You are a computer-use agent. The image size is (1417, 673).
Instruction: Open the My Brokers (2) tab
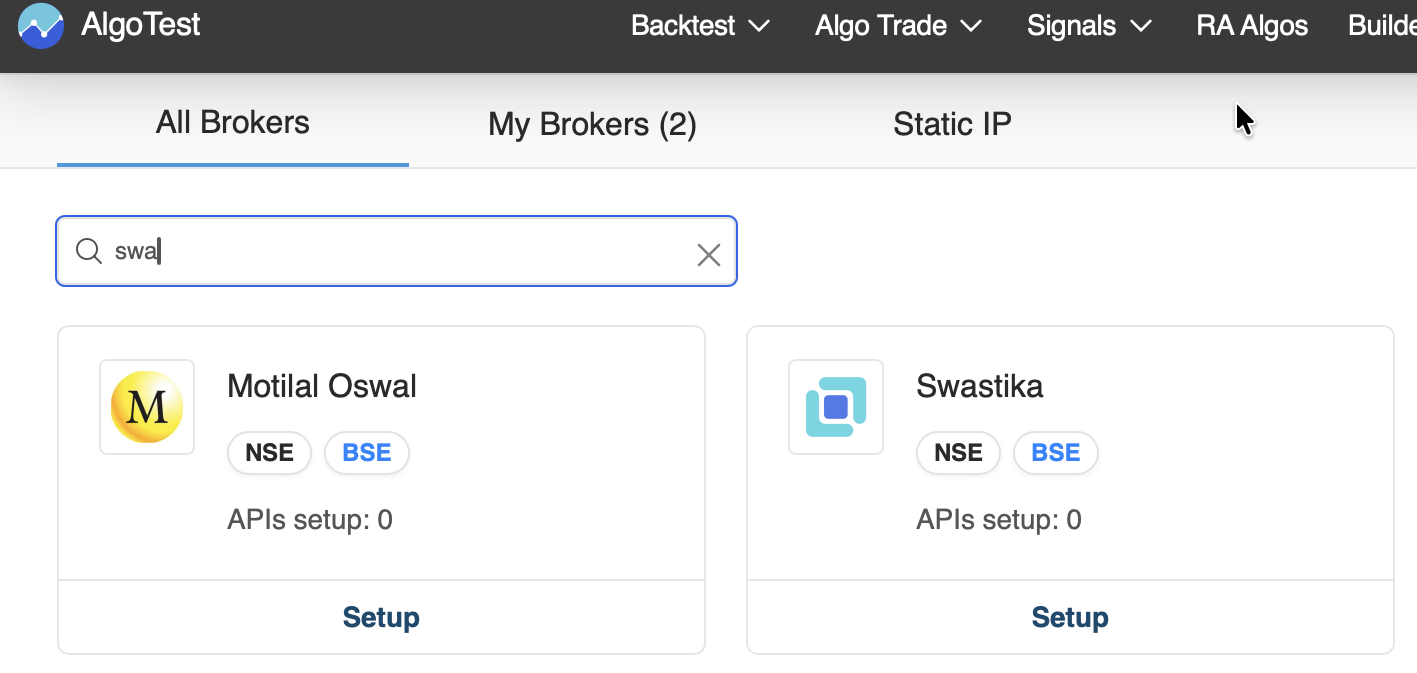[x=592, y=124]
